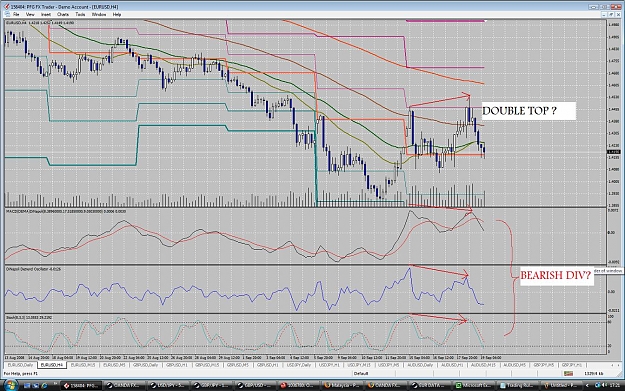
Task: Click the chart document icon beside File menu
Action: 7,14
